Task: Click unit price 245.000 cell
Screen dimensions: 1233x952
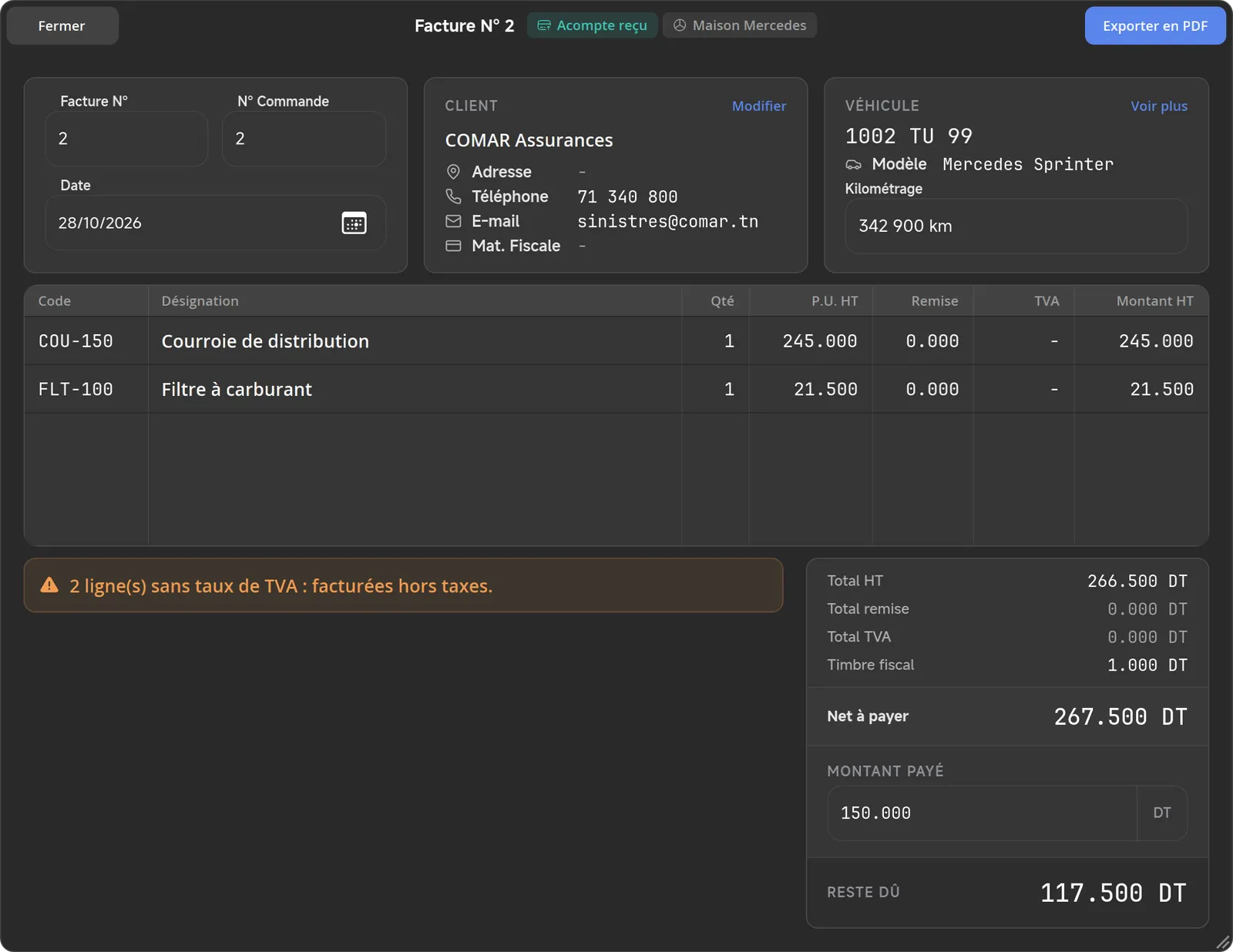Action: coord(811,341)
